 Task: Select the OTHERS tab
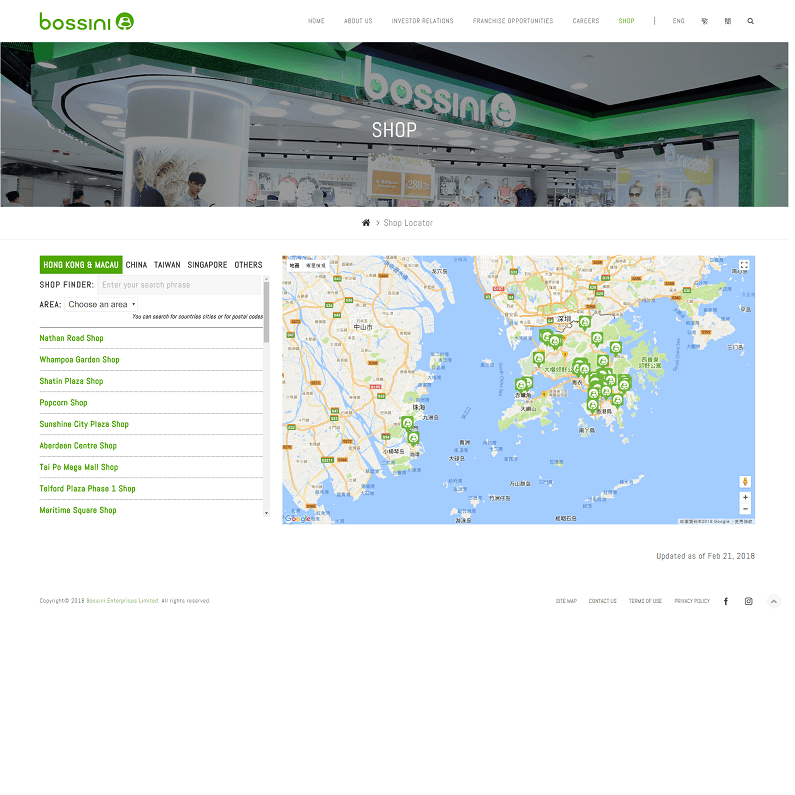tap(248, 265)
